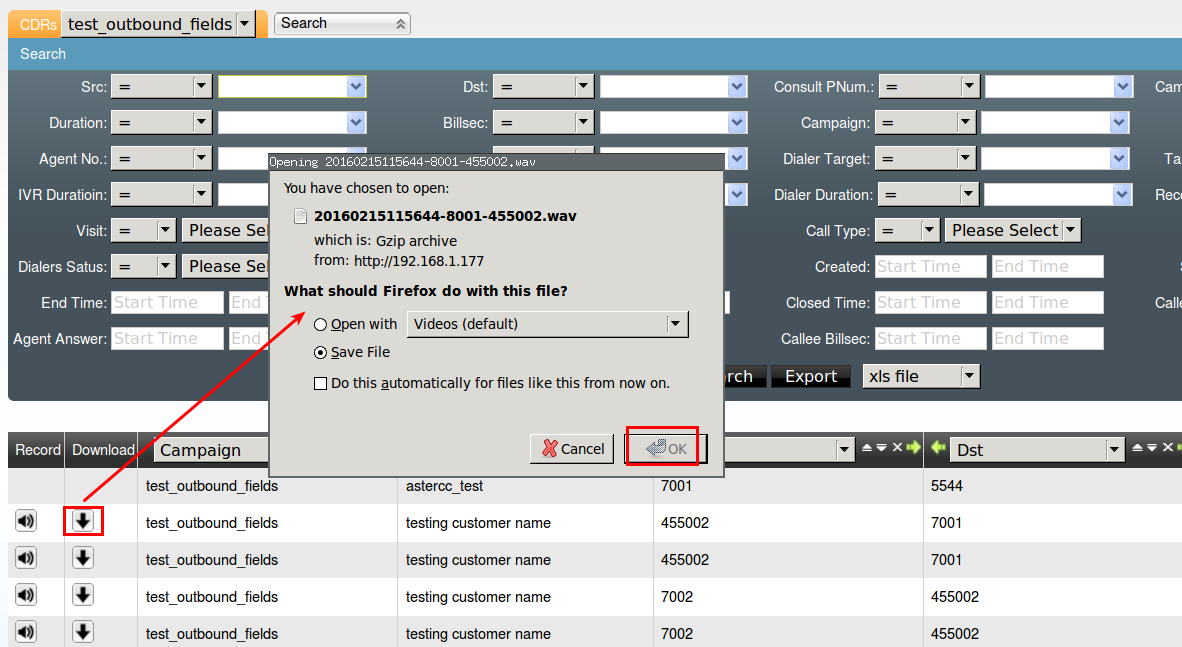Click the green left arrow beside Dst column

pyautogui.click(x=938, y=448)
